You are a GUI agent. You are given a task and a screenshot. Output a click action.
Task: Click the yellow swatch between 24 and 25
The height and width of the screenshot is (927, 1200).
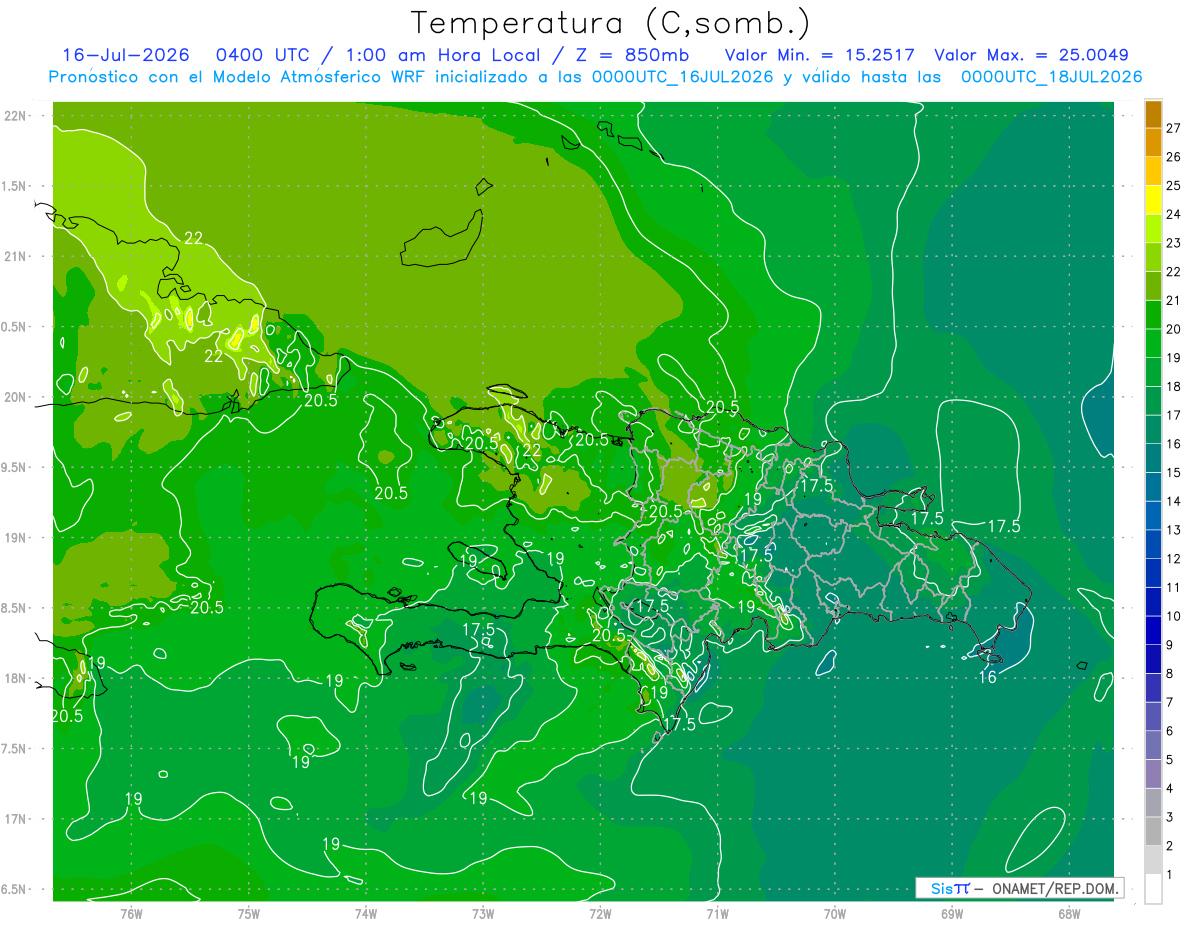click(x=1154, y=200)
